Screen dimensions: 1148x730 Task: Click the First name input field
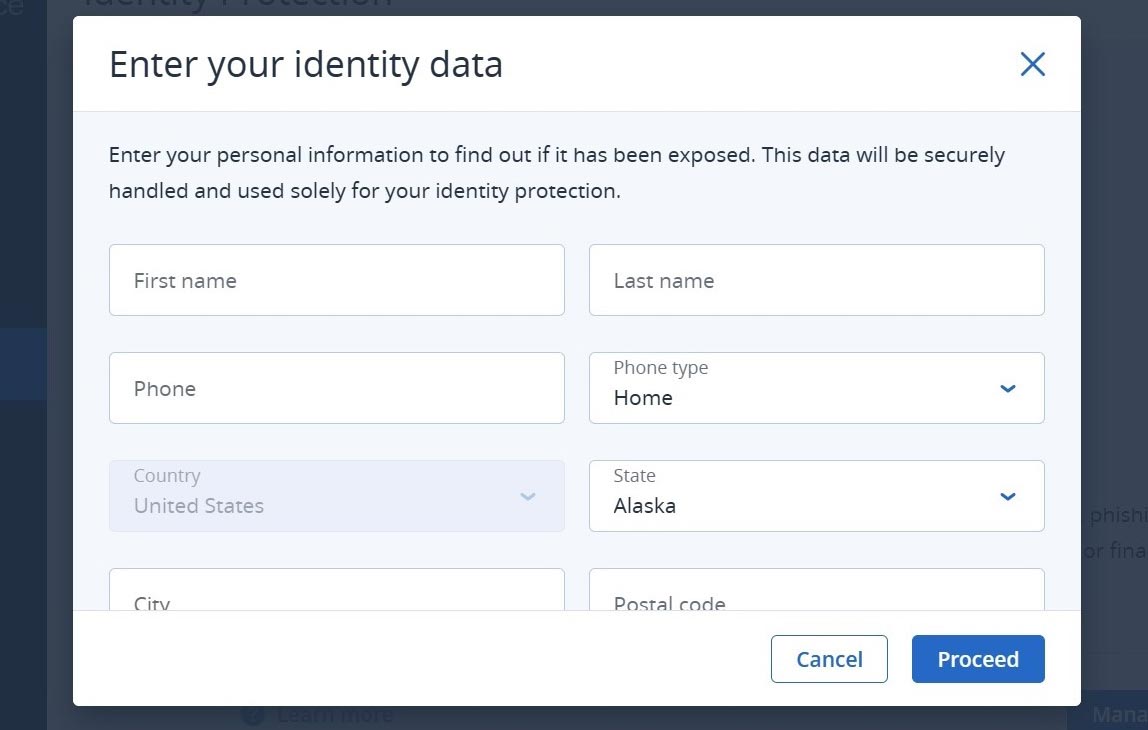[x=336, y=280]
